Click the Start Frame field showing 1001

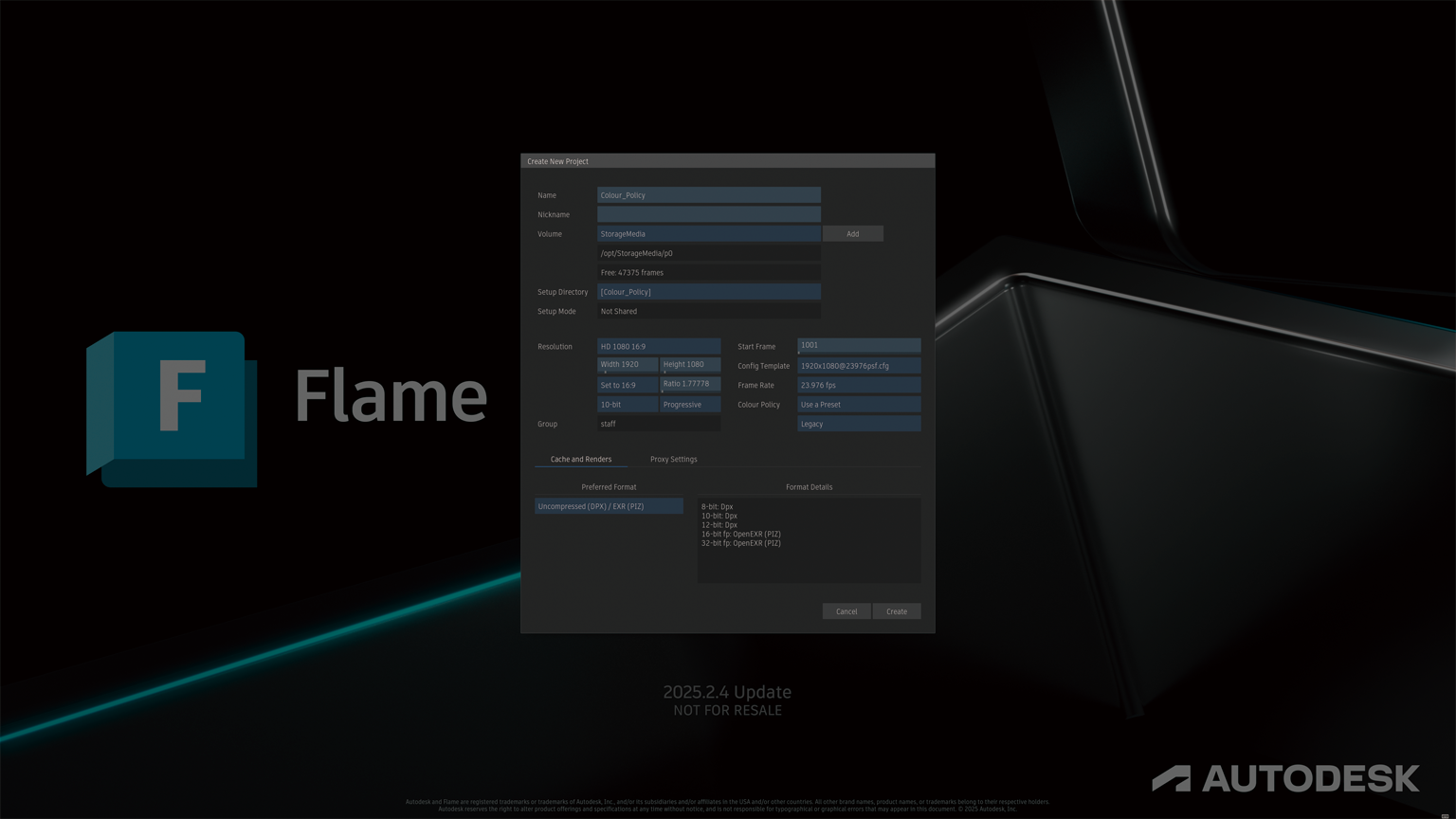point(859,346)
